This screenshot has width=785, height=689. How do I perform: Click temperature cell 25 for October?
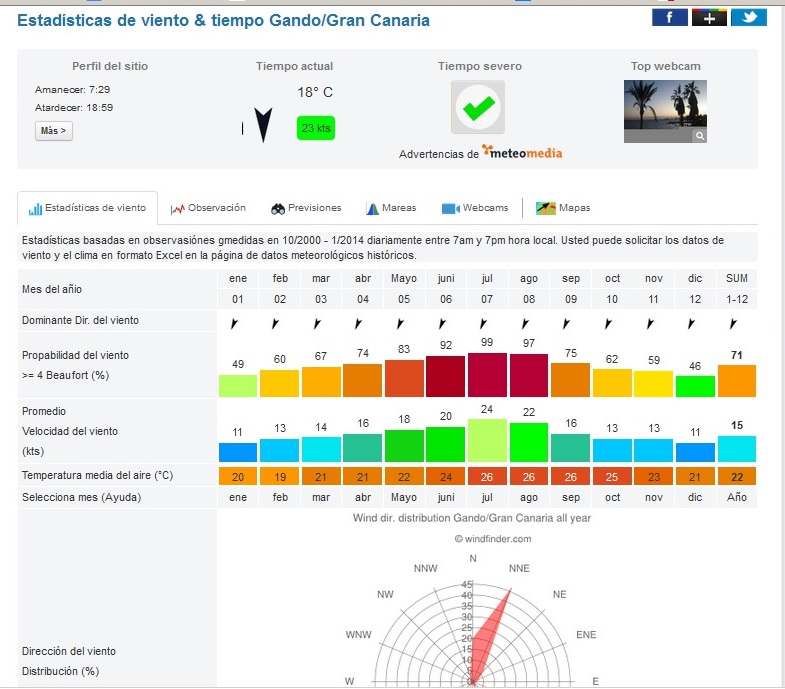[612, 477]
